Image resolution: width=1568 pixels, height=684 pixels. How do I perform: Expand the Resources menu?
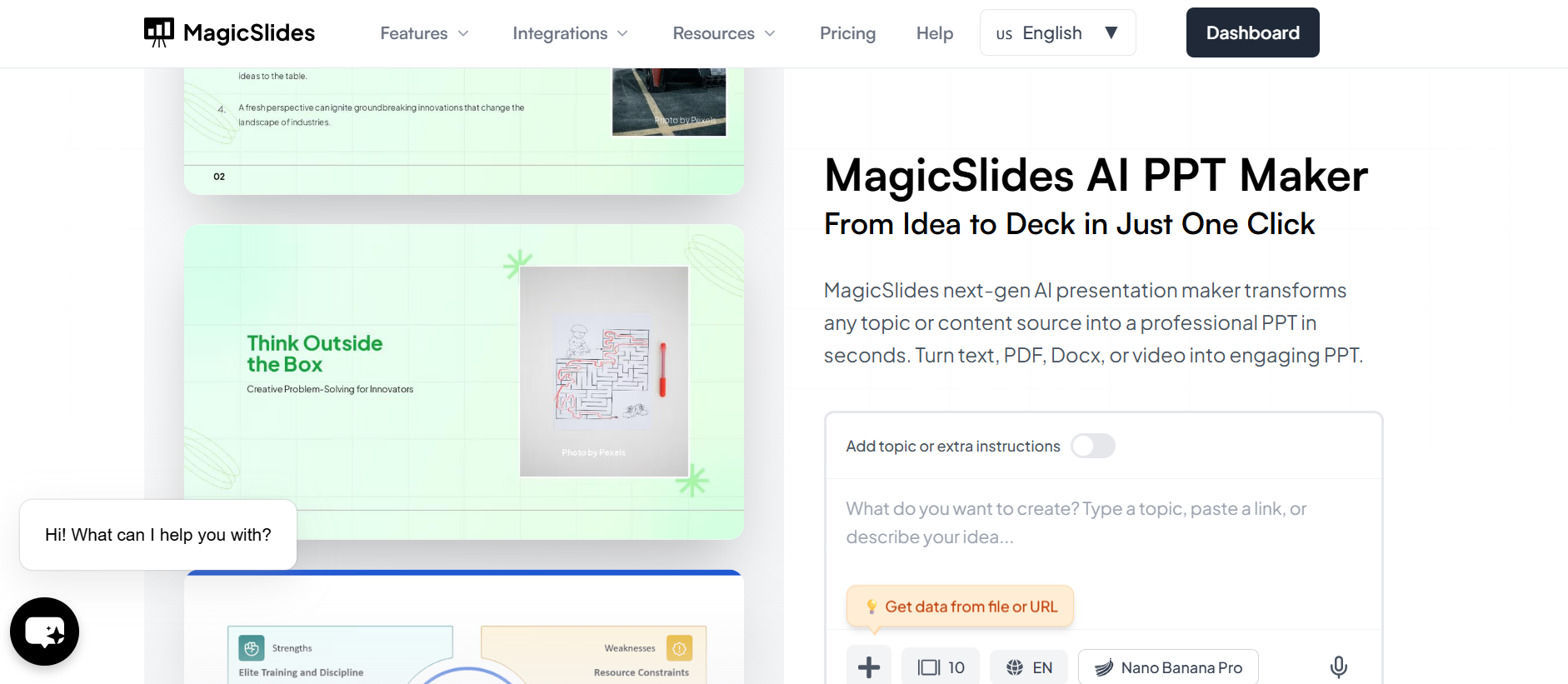tap(725, 33)
